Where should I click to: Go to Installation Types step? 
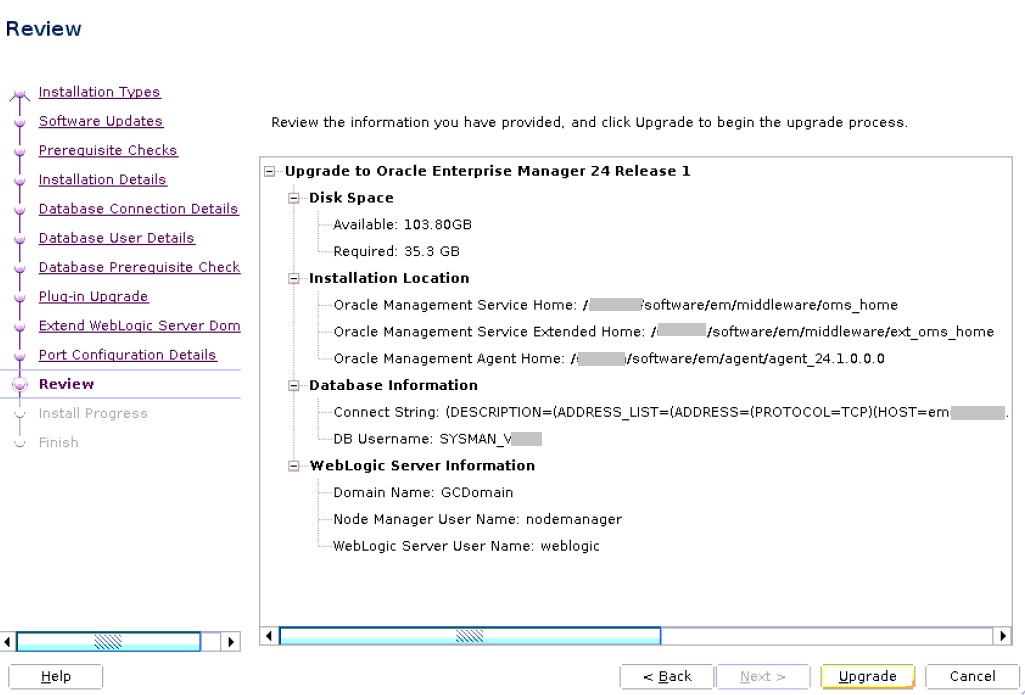click(x=99, y=92)
